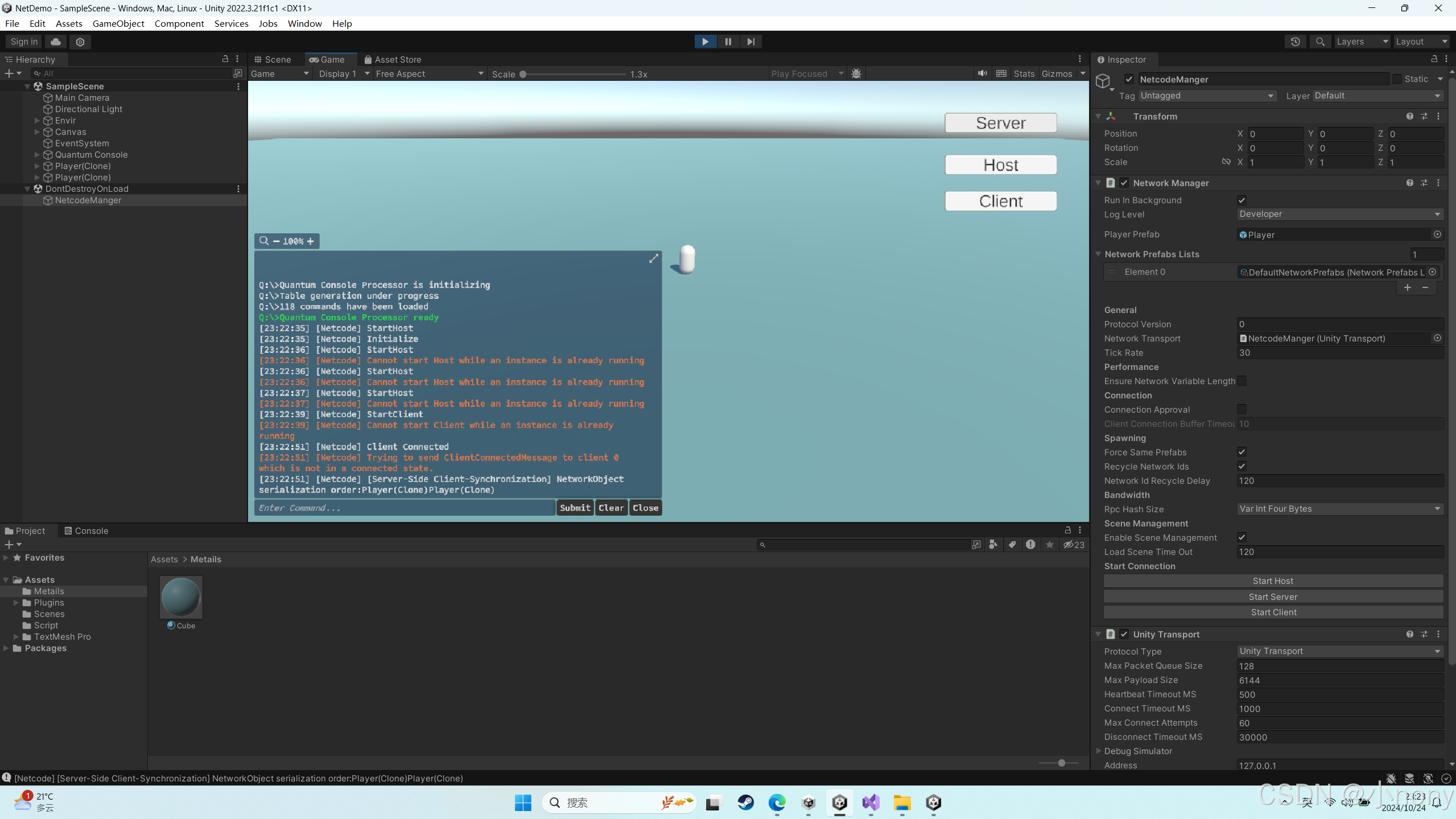Adjust the Scale slider in the Game view

click(x=524, y=73)
